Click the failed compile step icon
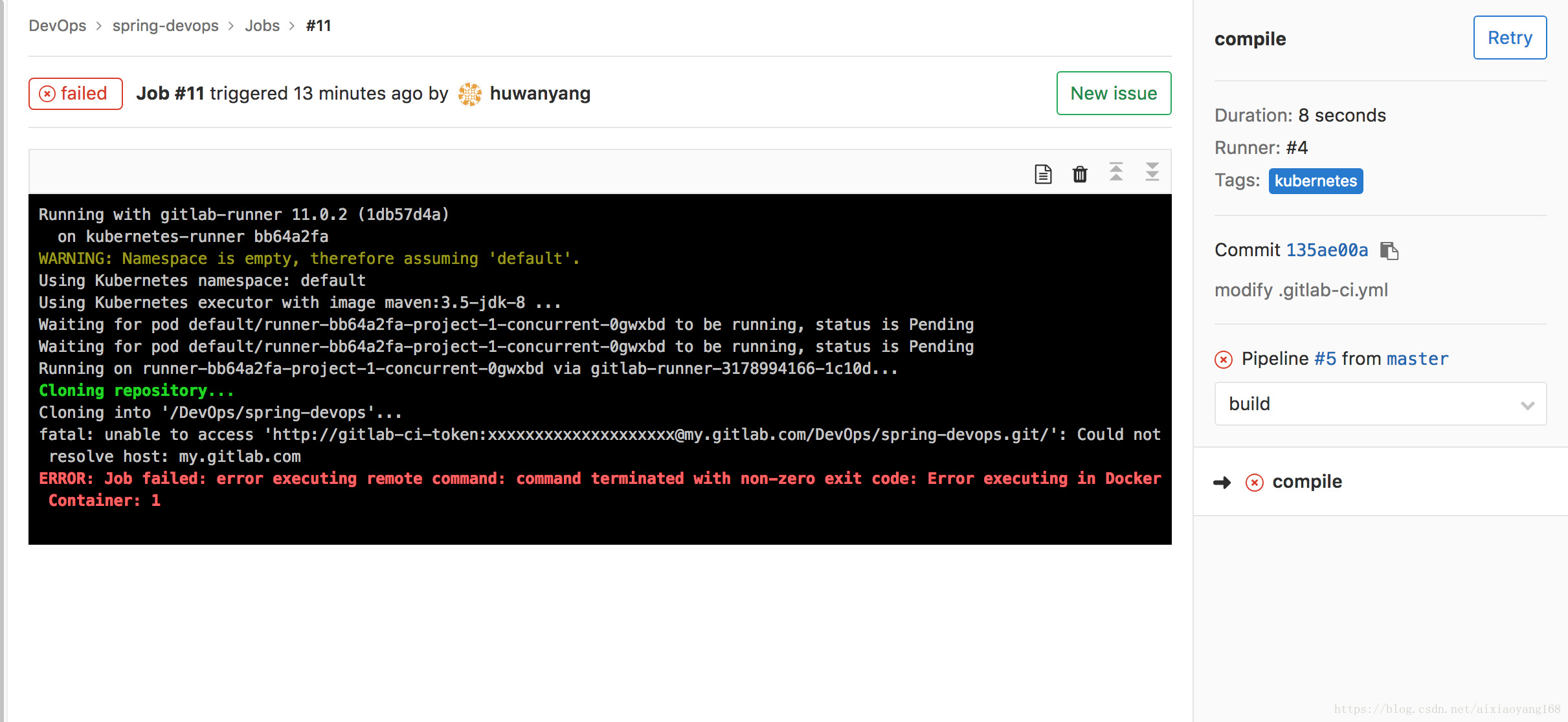This screenshot has width=1568, height=722. [1254, 482]
